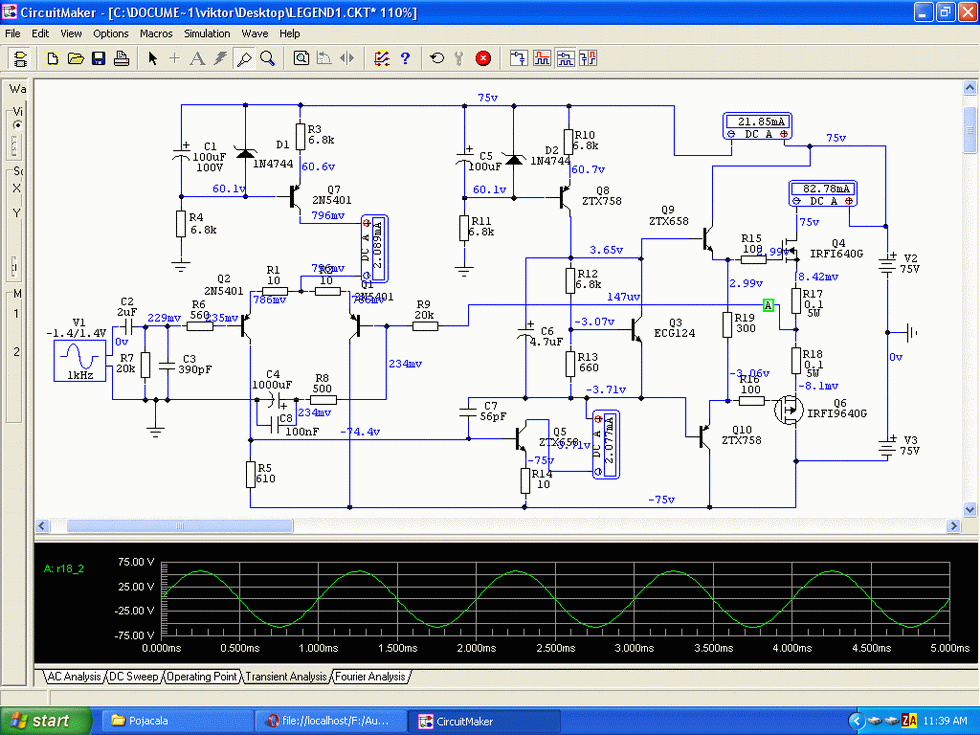980x735 pixels.
Task: Open a circuit file with folder icon
Action: tap(76, 59)
